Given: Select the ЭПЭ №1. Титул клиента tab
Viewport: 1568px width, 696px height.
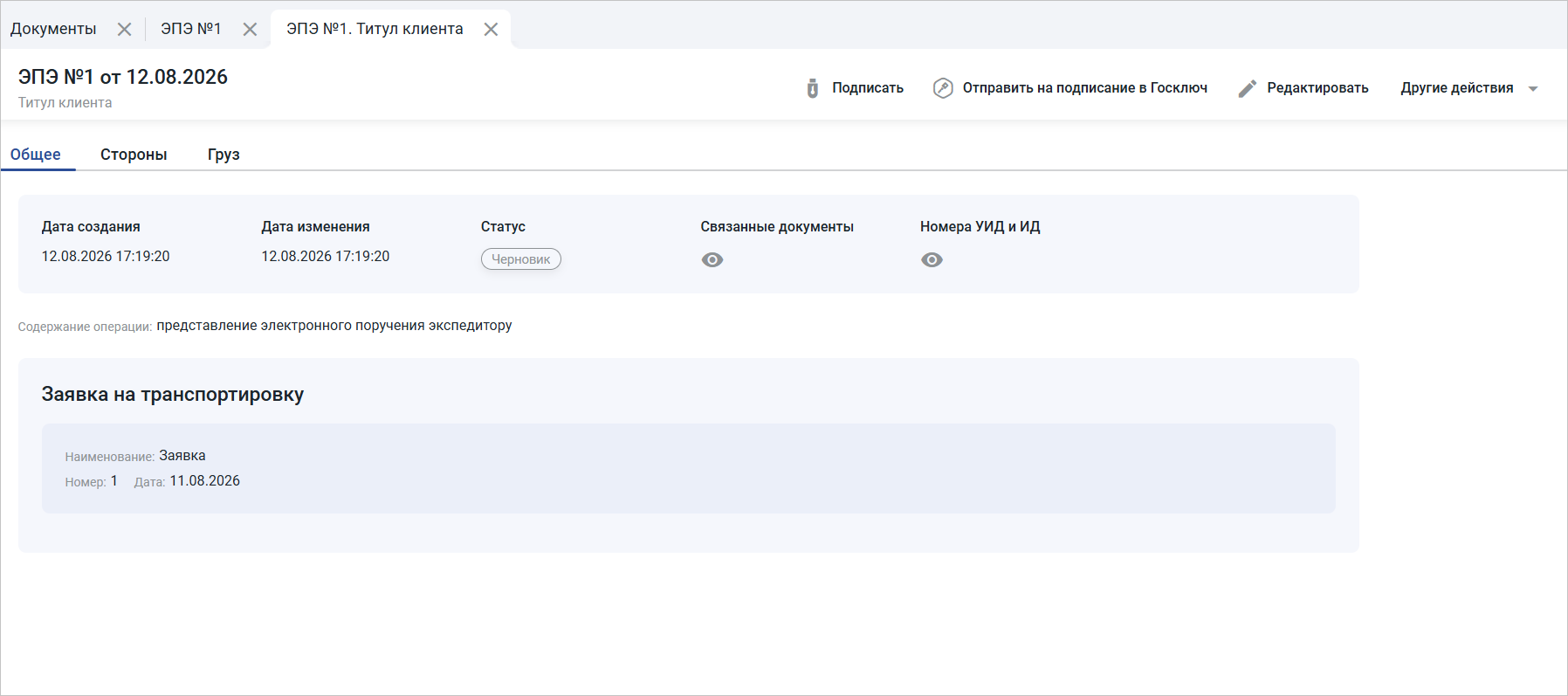Looking at the screenshot, I should click(375, 29).
